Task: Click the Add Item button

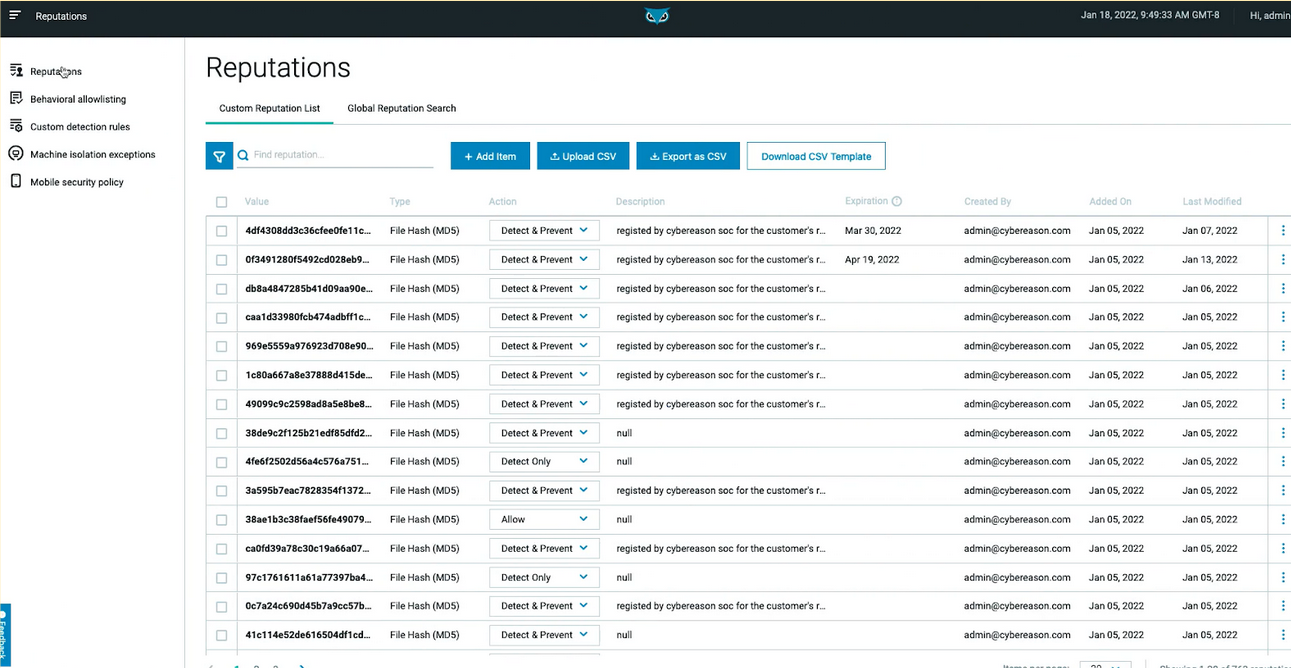Action: tap(489, 155)
